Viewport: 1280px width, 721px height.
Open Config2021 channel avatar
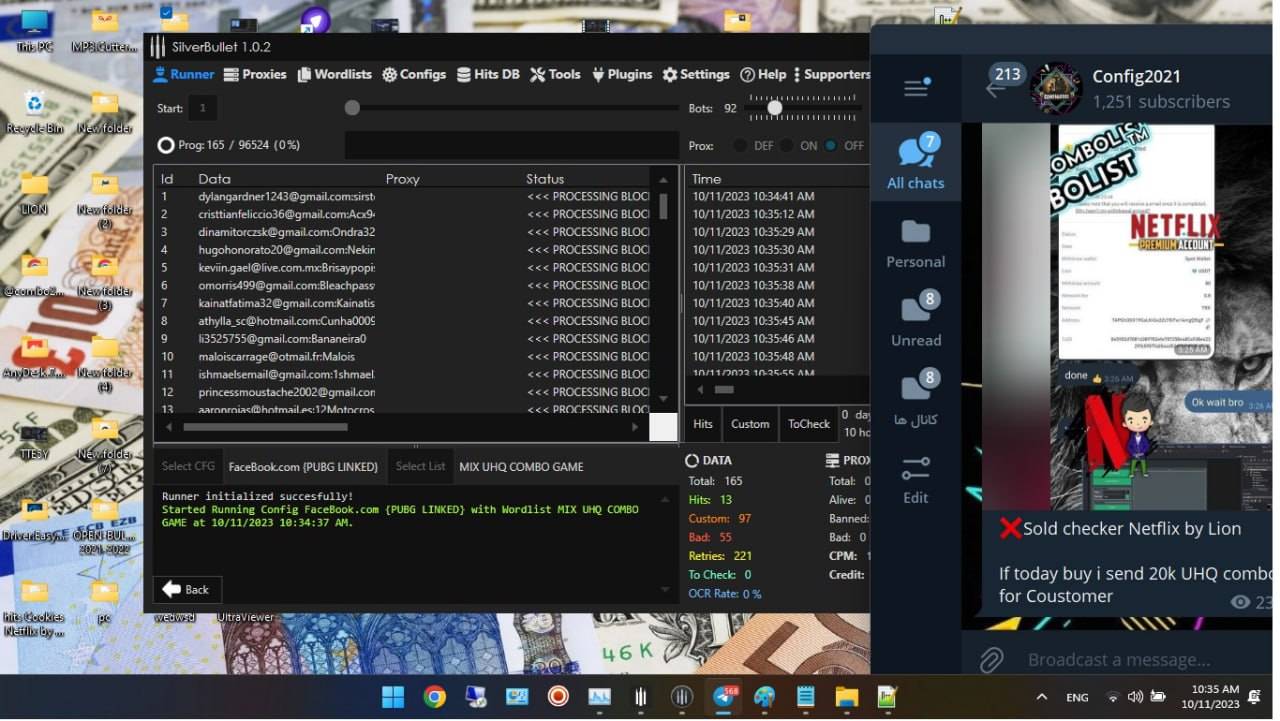[1056, 88]
